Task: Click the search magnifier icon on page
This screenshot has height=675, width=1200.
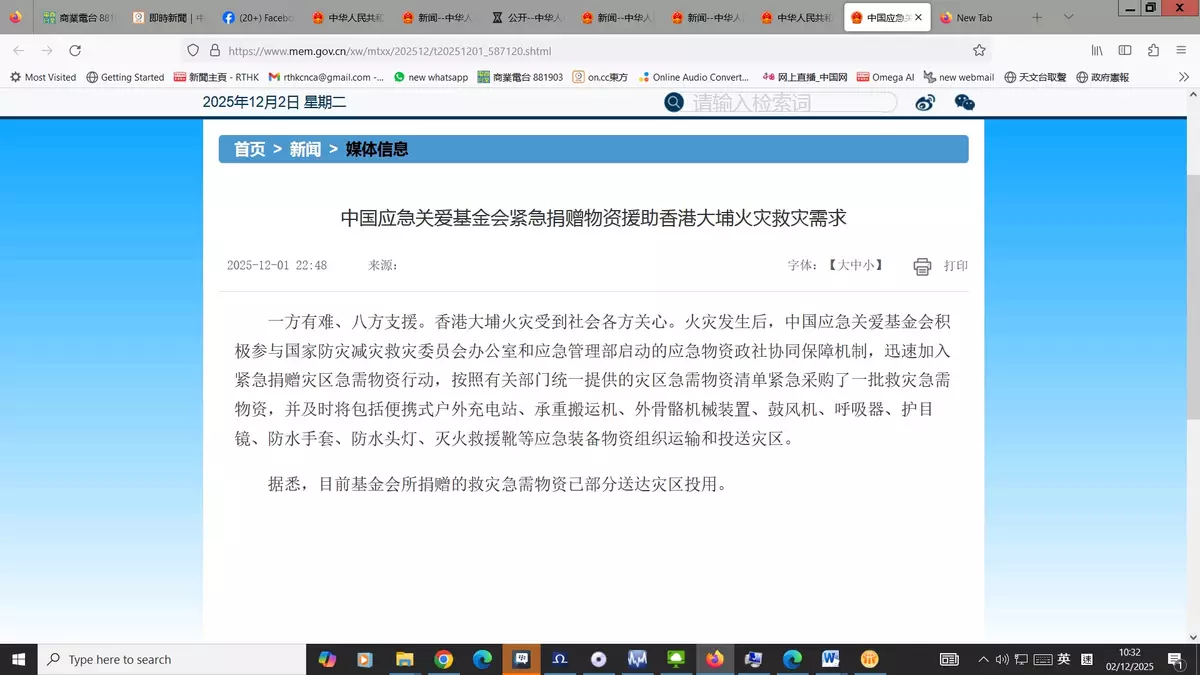Action: [x=674, y=102]
